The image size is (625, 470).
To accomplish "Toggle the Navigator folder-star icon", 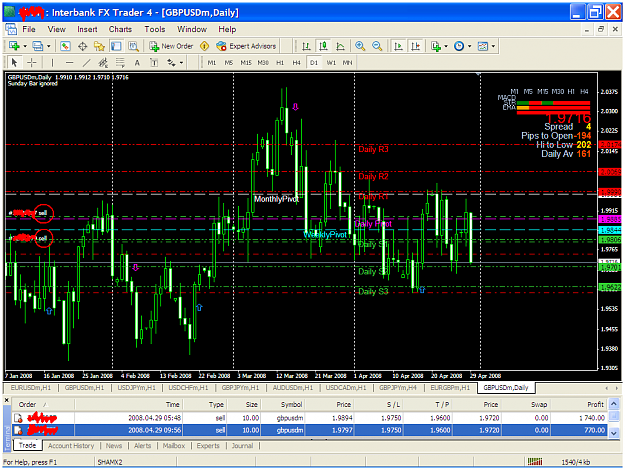I will pos(99,46).
